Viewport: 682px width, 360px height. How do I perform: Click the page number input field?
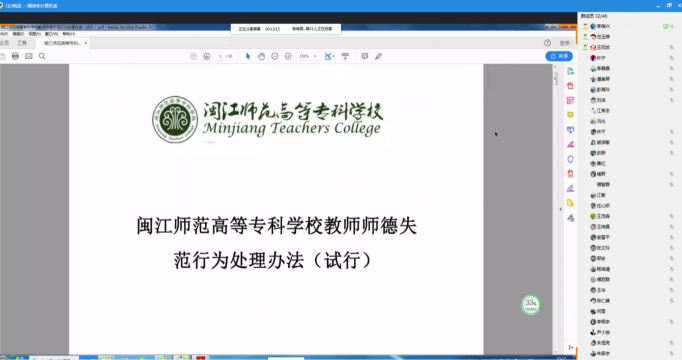(x=221, y=56)
